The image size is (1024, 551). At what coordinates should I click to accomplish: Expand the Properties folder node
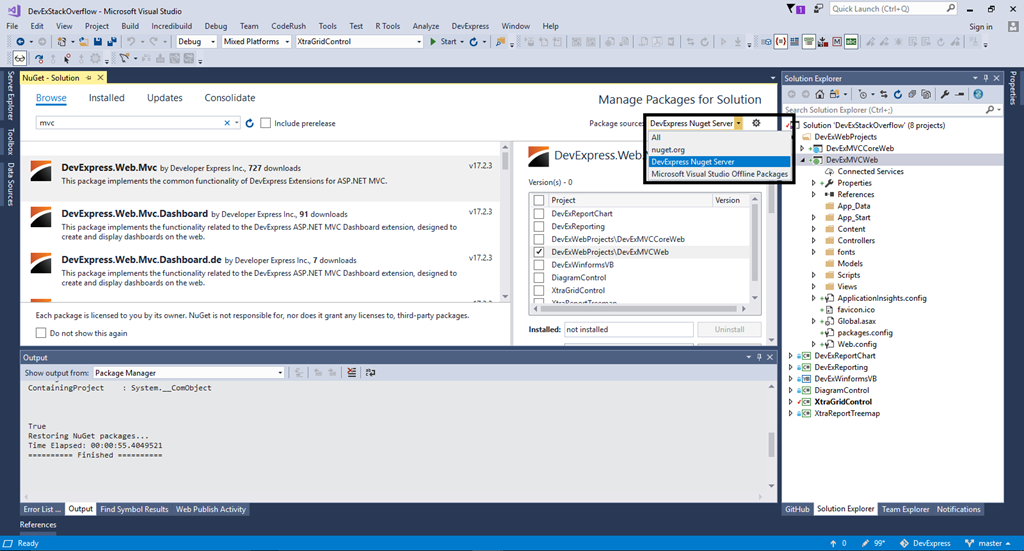click(814, 183)
